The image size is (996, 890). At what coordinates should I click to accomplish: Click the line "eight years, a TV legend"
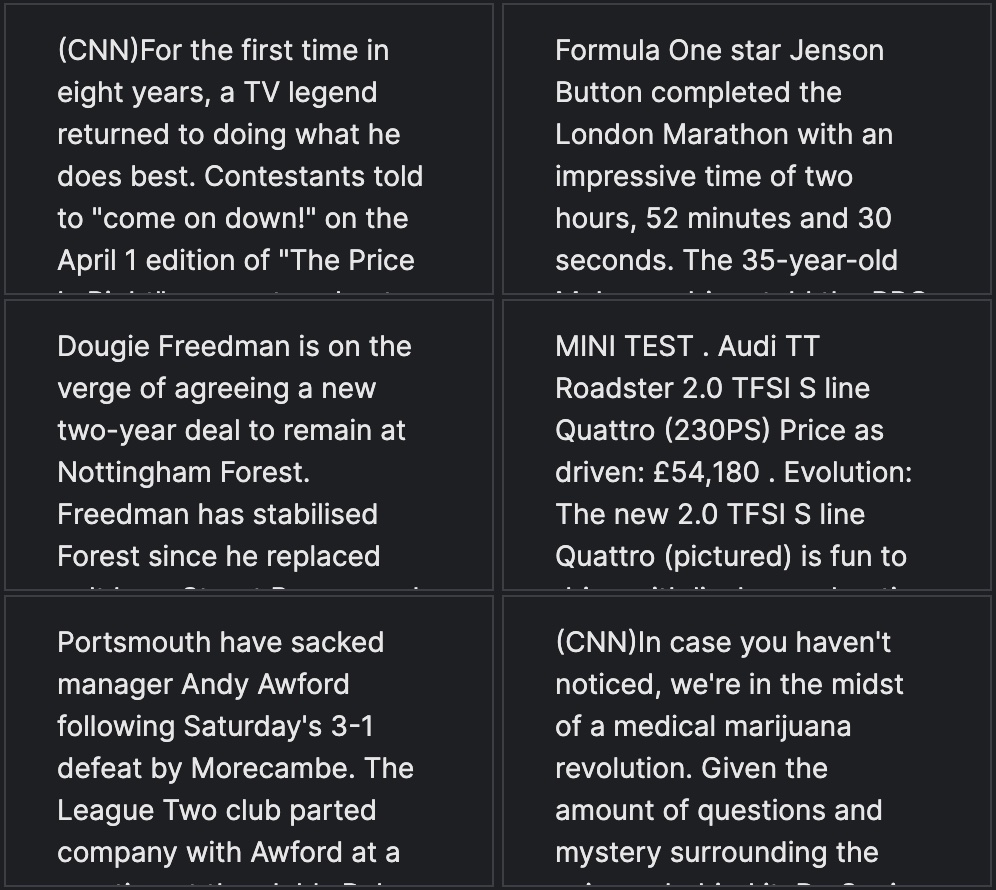[x=217, y=92]
